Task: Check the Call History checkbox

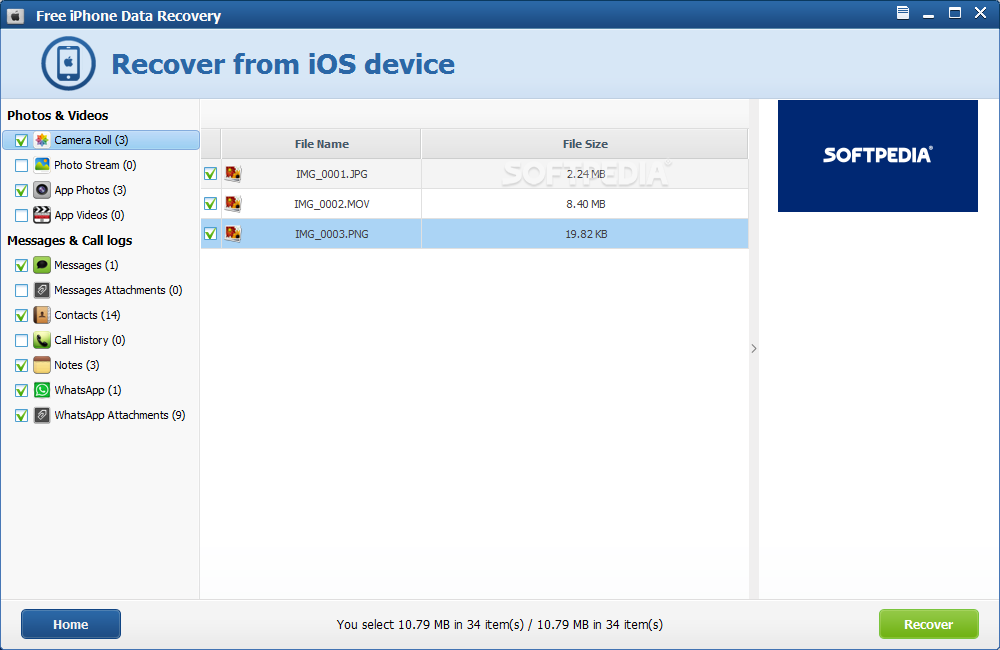Action: click(21, 340)
